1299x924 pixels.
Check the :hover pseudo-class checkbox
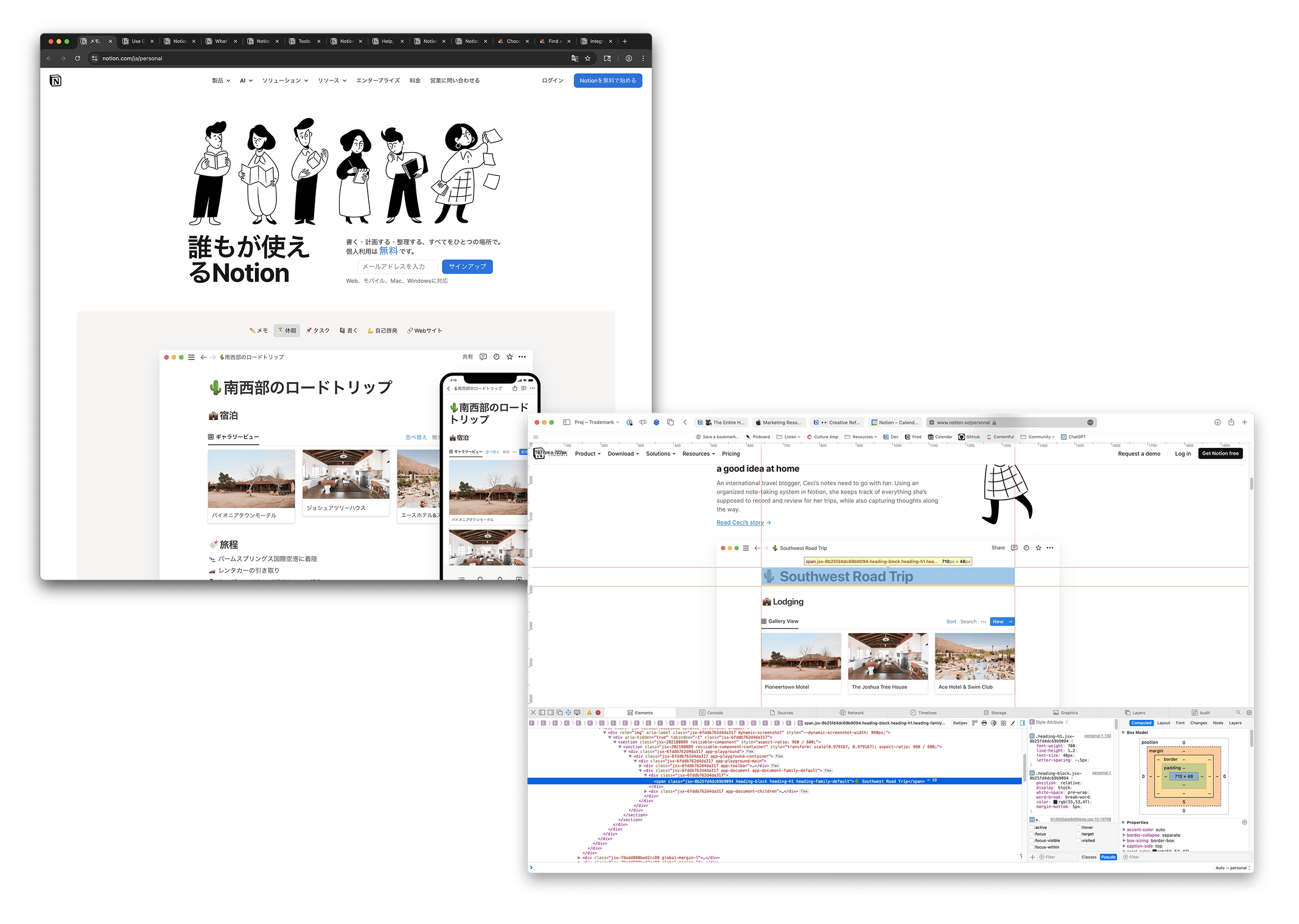[x=1078, y=827]
